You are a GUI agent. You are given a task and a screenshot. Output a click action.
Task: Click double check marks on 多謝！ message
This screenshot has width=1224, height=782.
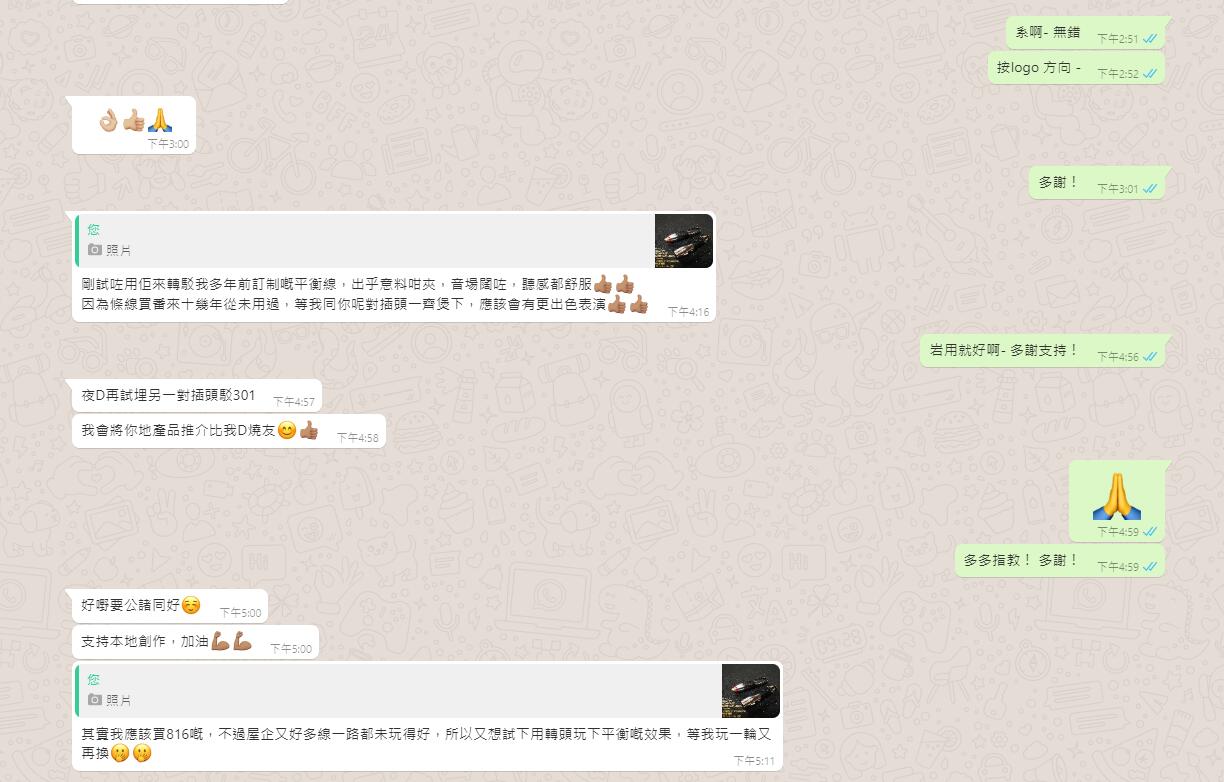pyautogui.click(x=1150, y=188)
